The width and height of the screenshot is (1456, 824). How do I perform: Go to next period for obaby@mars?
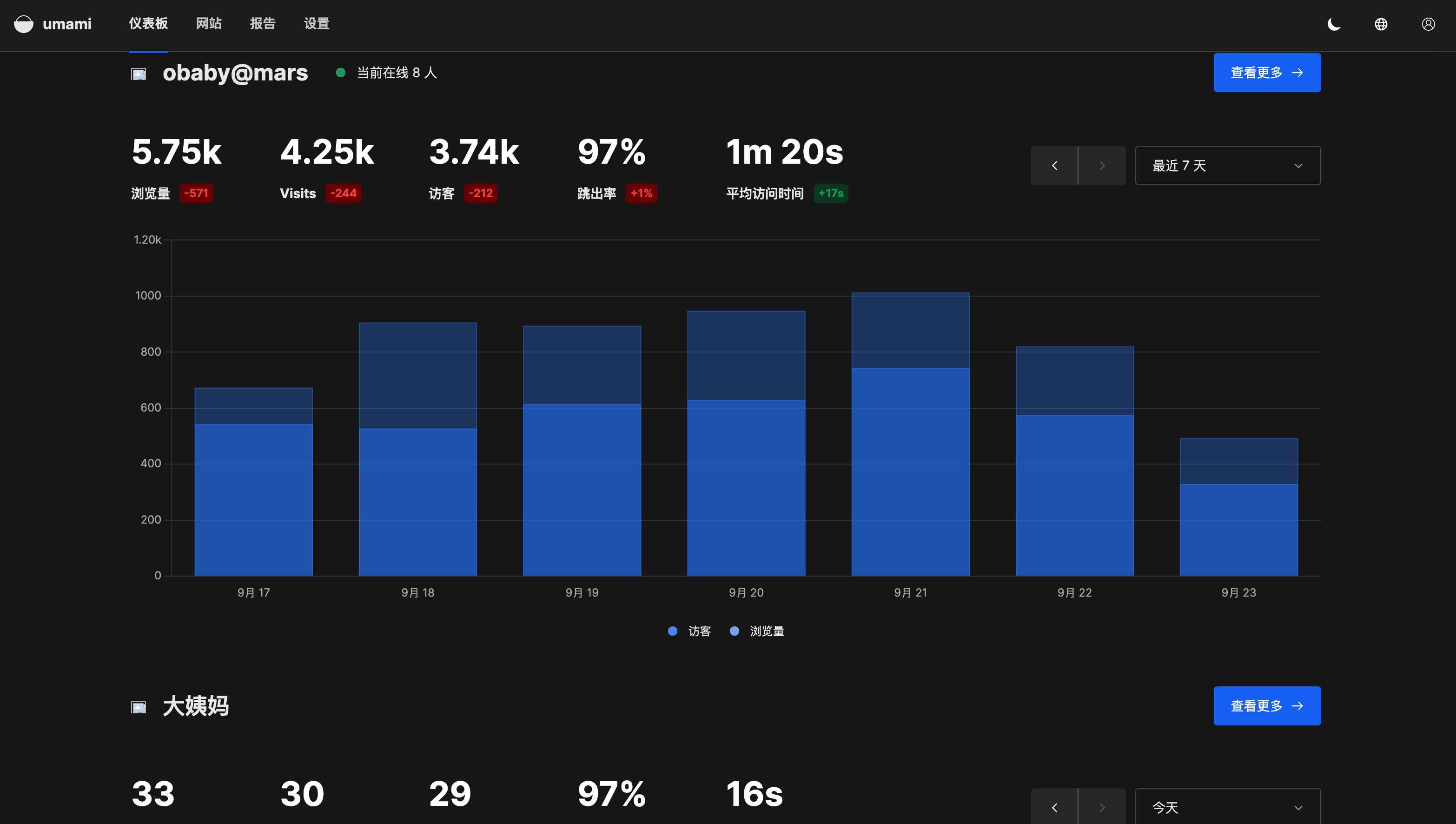pos(1102,165)
